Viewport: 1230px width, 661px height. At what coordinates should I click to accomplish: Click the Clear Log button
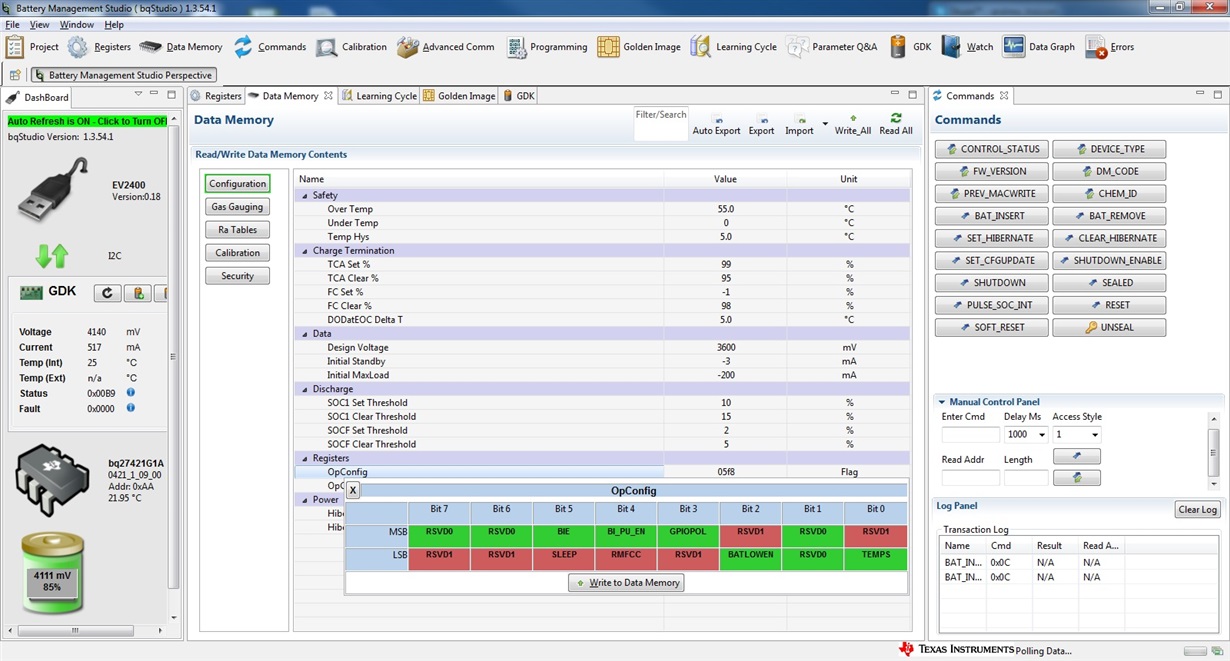point(1197,510)
